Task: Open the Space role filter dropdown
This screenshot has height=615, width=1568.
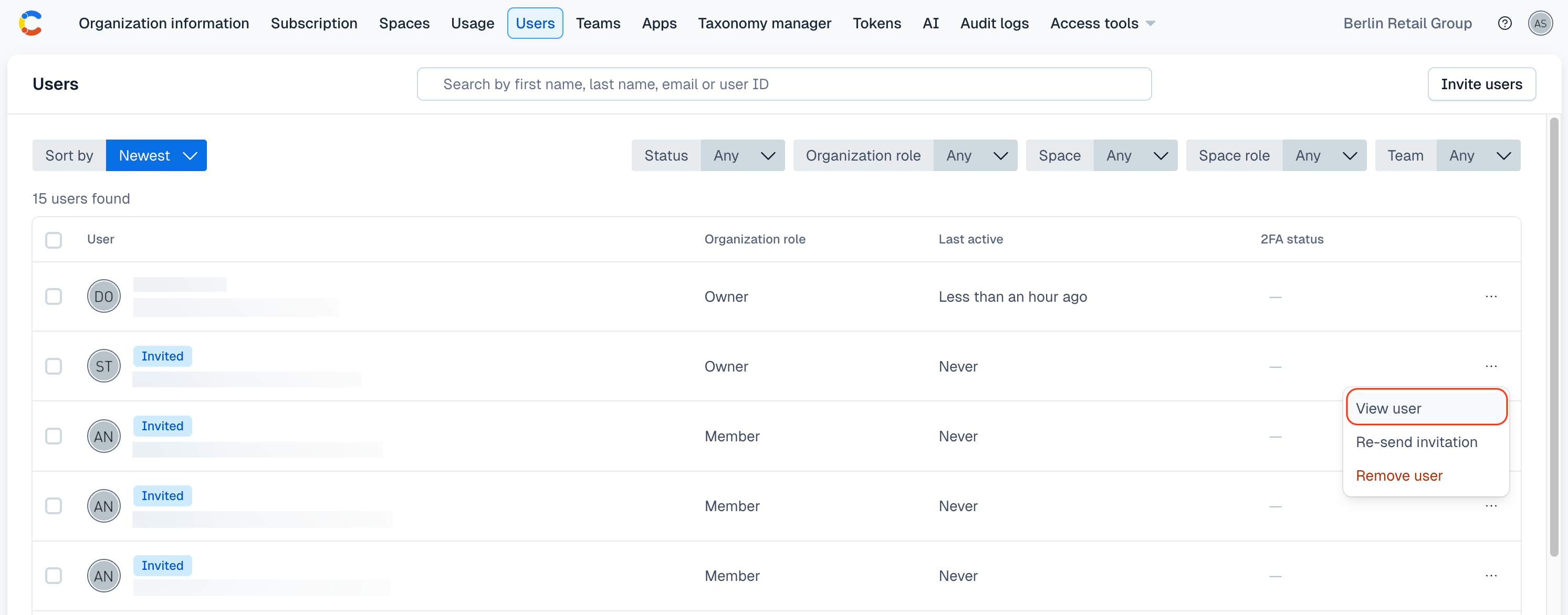Action: pyautogui.click(x=1324, y=156)
